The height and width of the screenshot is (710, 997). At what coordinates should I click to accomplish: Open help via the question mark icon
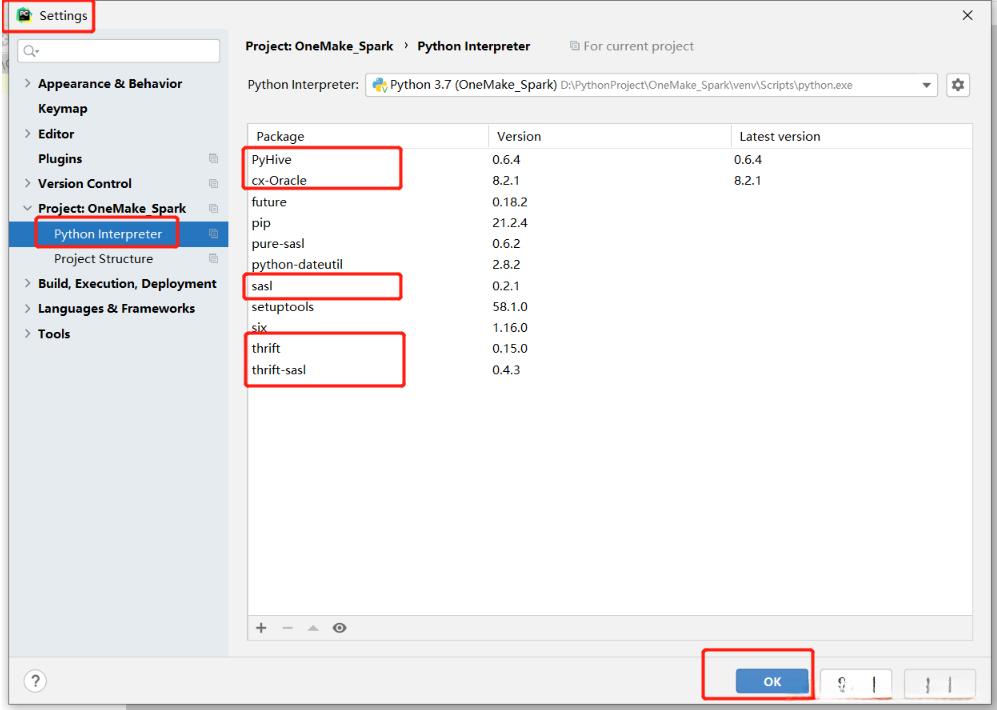click(35, 681)
